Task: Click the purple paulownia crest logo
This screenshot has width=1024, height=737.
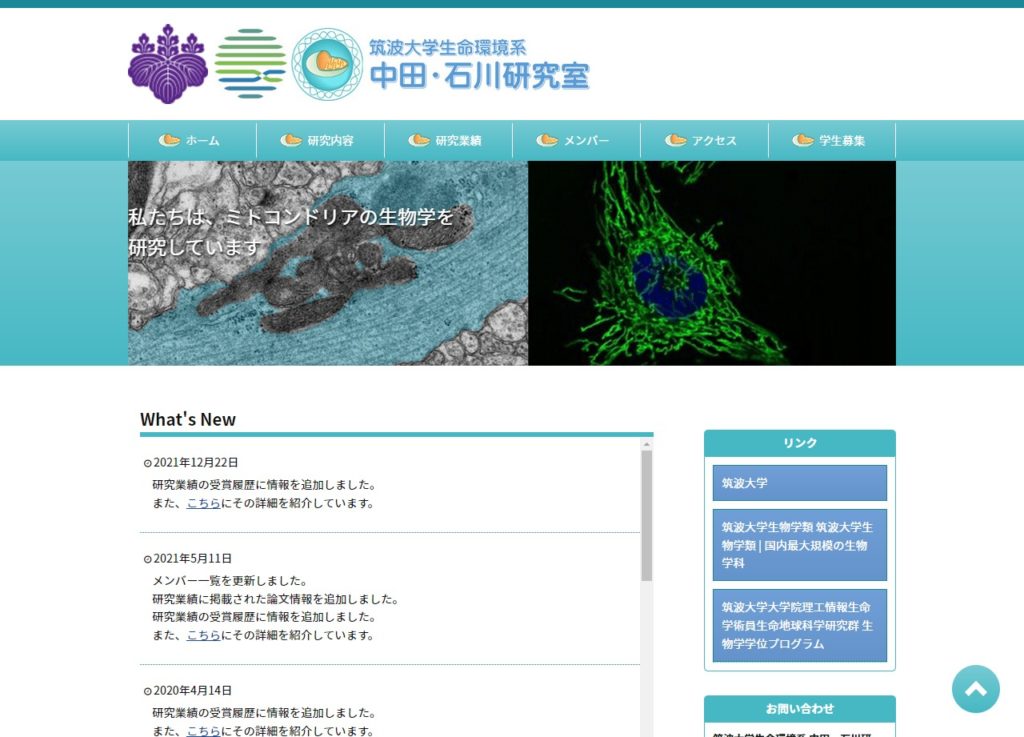Action: coord(168,64)
